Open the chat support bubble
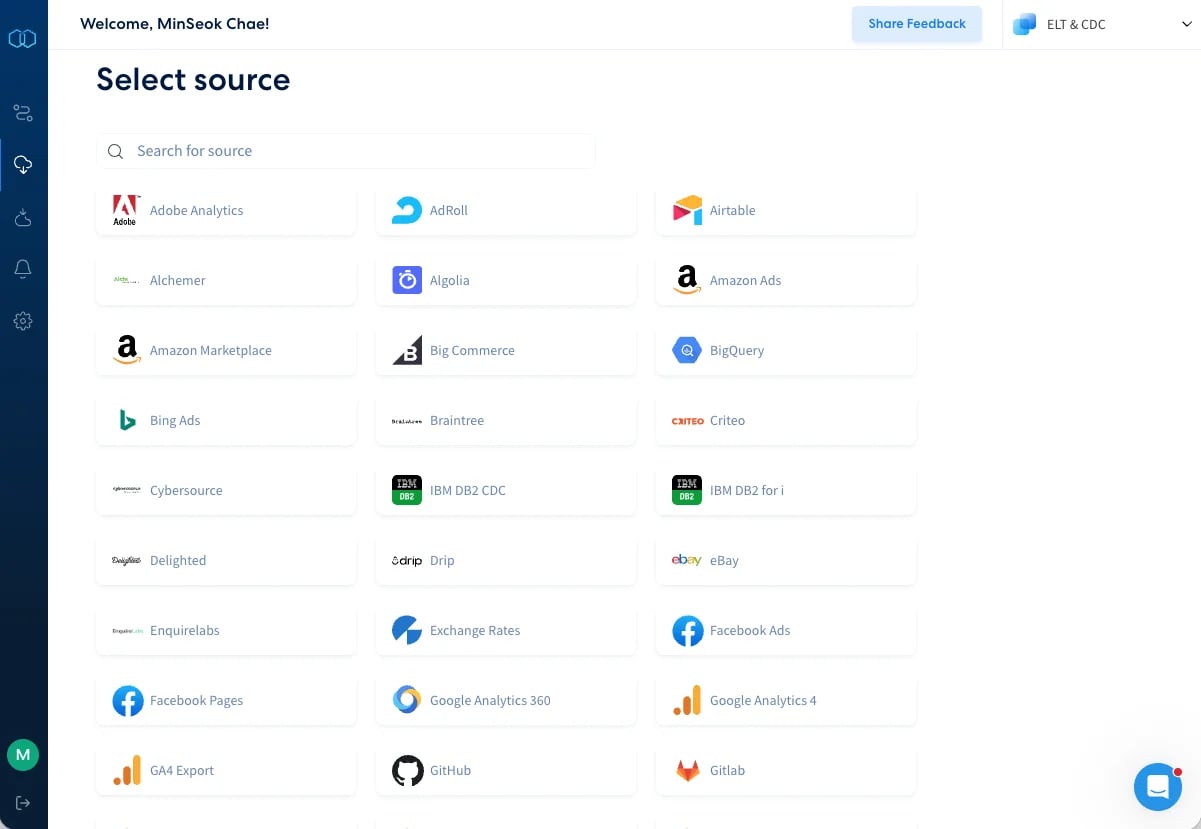 [1158, 786]
